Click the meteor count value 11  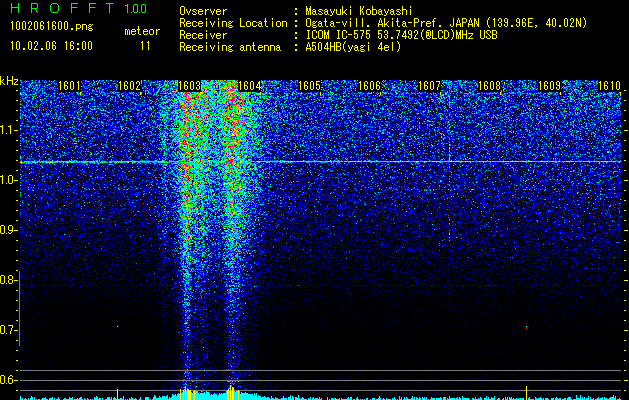[x=145, y=46]
